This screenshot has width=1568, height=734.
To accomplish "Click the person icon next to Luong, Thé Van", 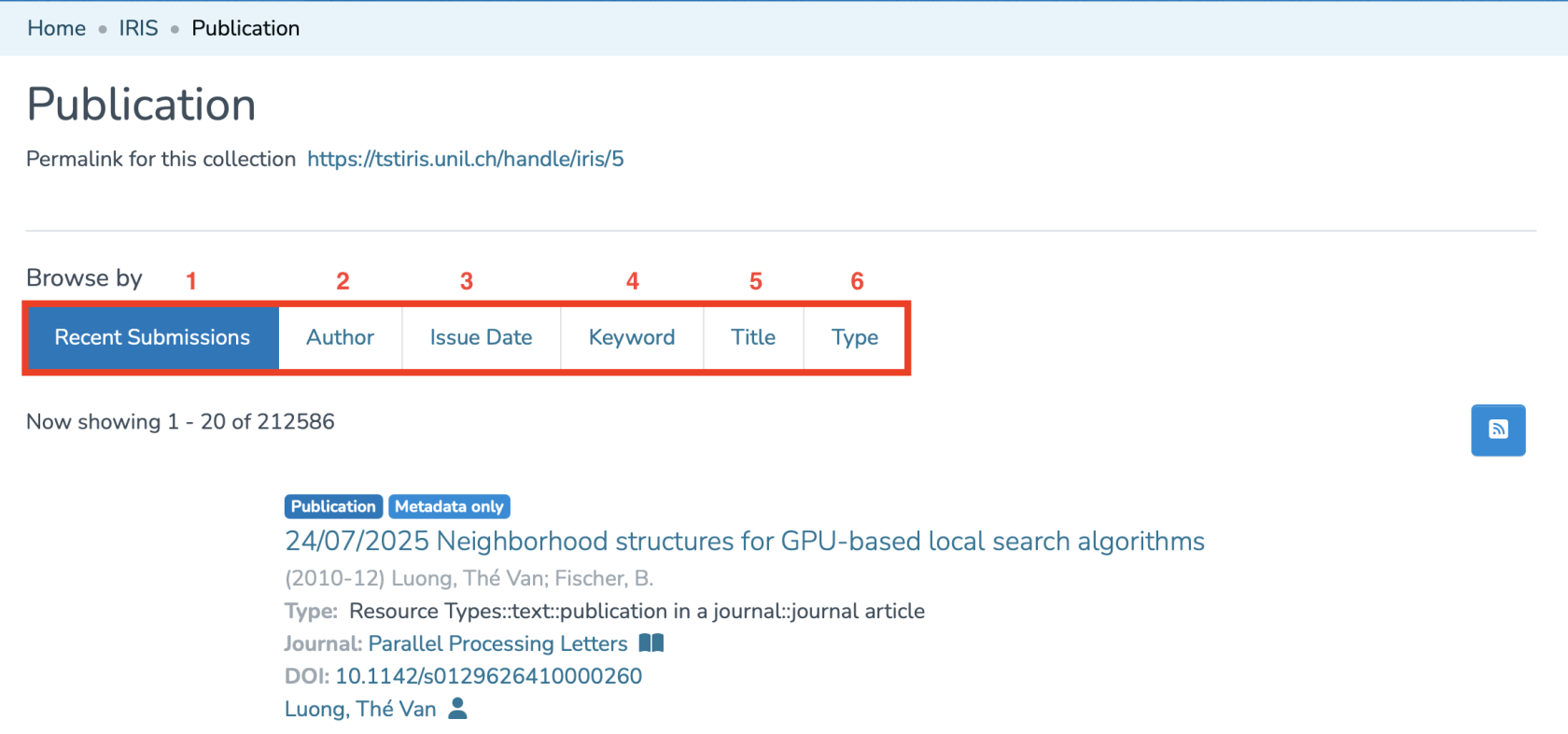I will click(457, 709).
